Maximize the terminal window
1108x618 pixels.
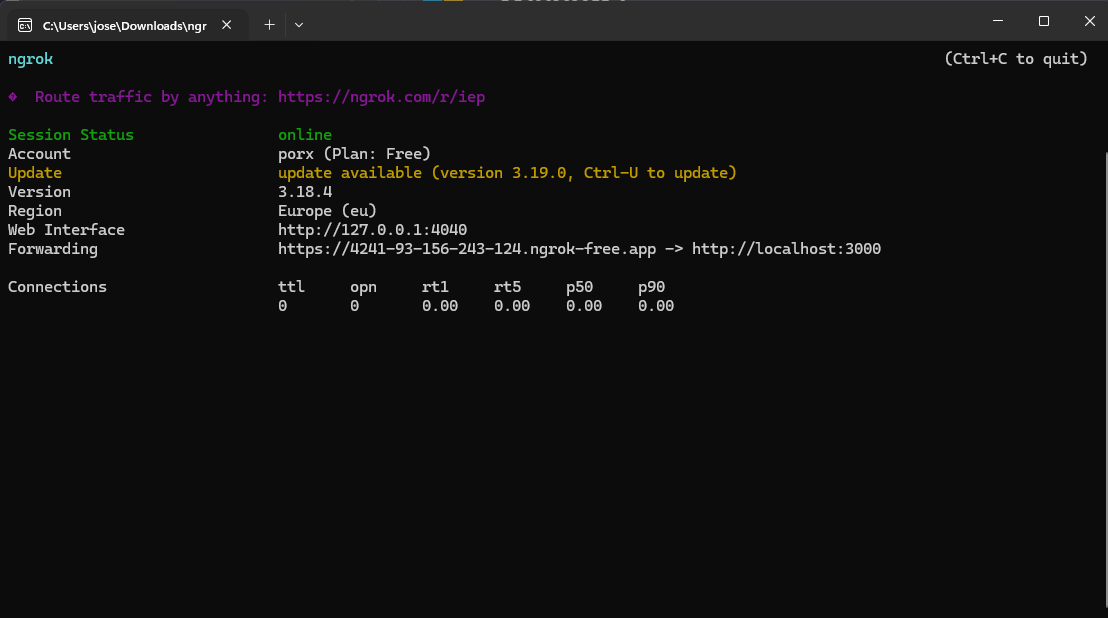pyautogui.click(x=1044, y=21)
